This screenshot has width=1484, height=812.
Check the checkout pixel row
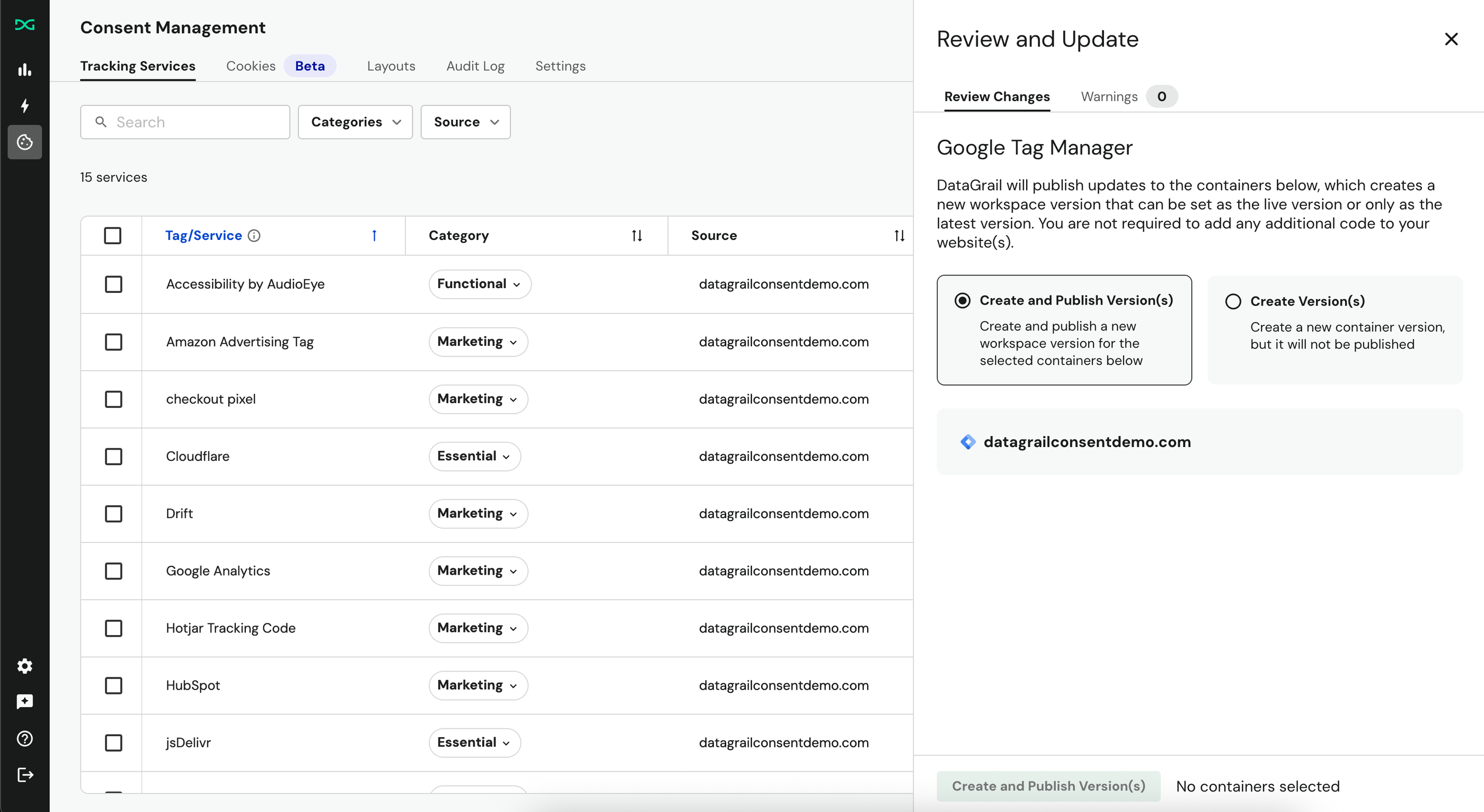(113, 399)
